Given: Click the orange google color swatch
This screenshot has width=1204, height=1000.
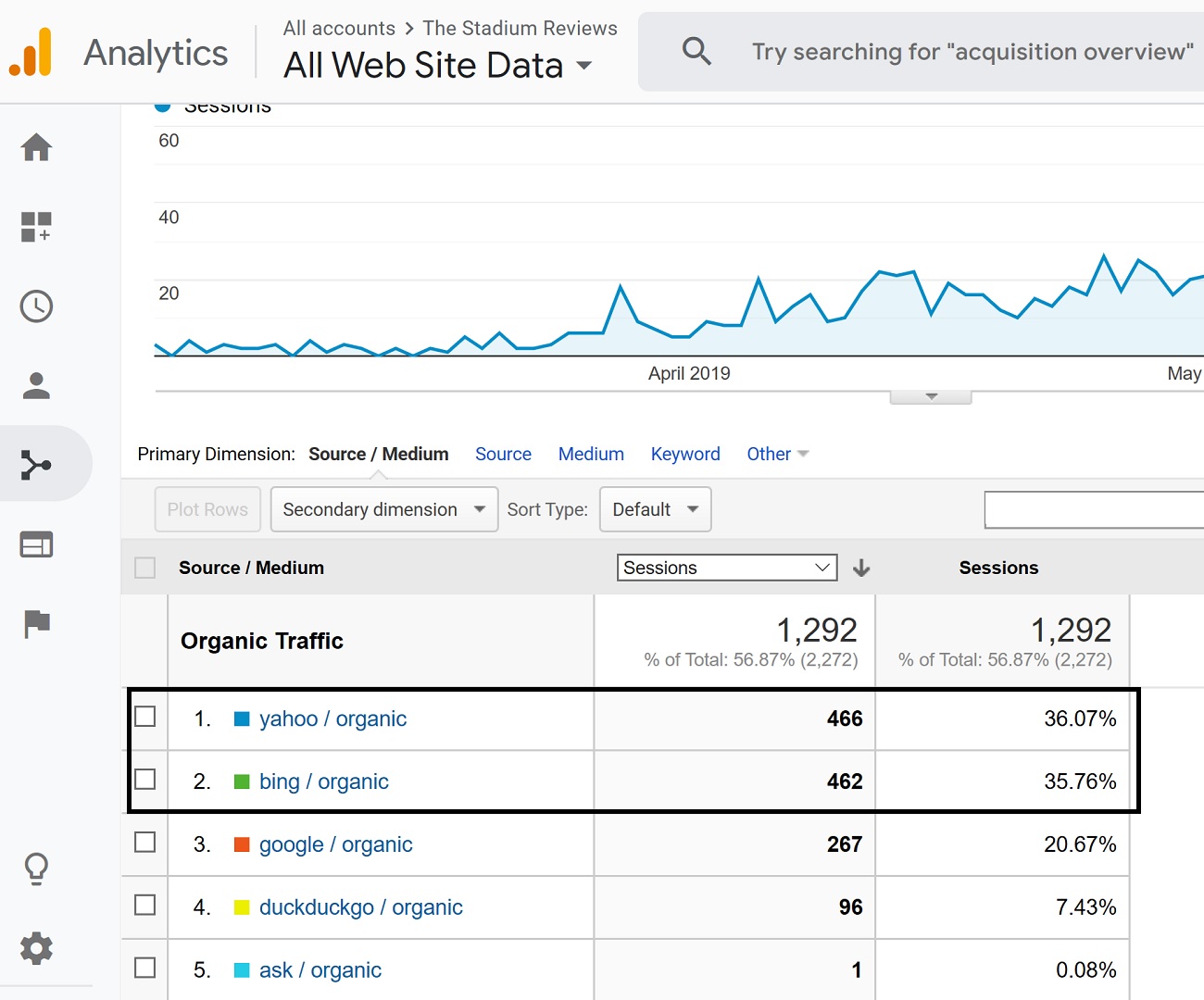Looking at the screenshot, I should pos(242,844).
